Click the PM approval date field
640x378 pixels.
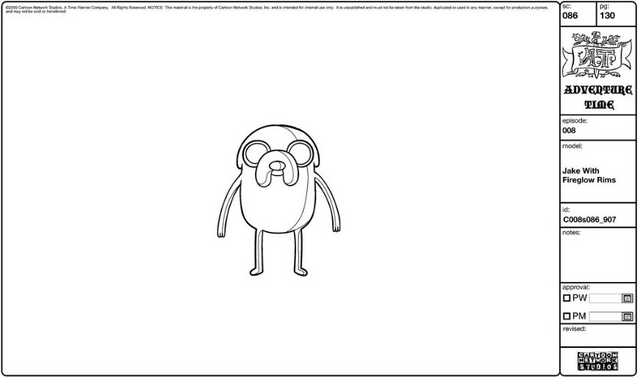[x=605, y=316]
